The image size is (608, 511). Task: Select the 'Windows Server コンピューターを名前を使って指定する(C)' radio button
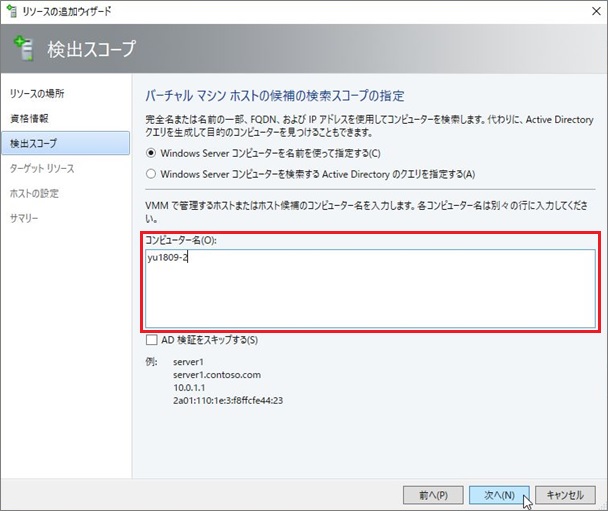click(x=151, y=153)
